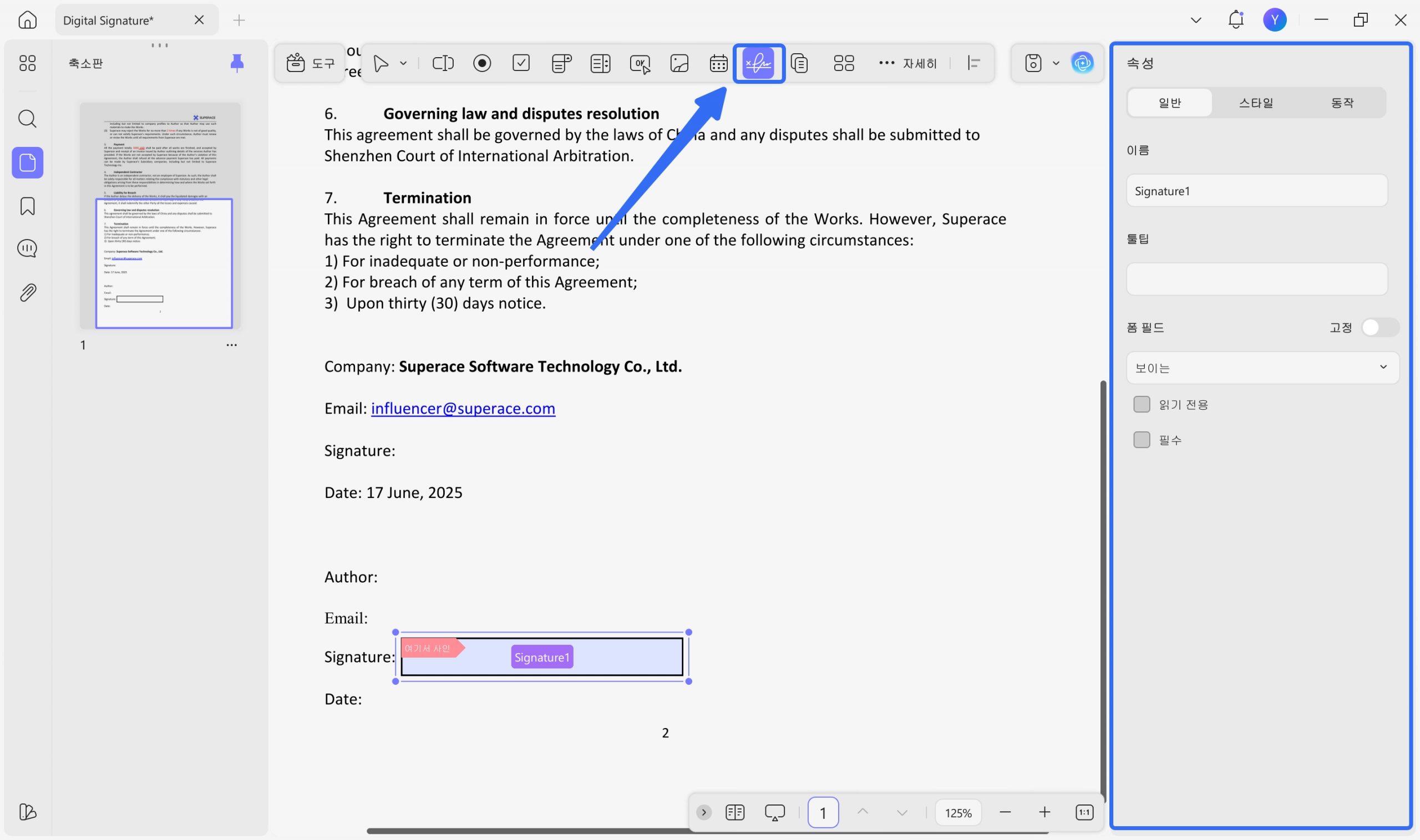The height and width of the screenshot is (840, 1420).
Task: Collapse the bottom navigation bar arrow
Action: [703, 812]
